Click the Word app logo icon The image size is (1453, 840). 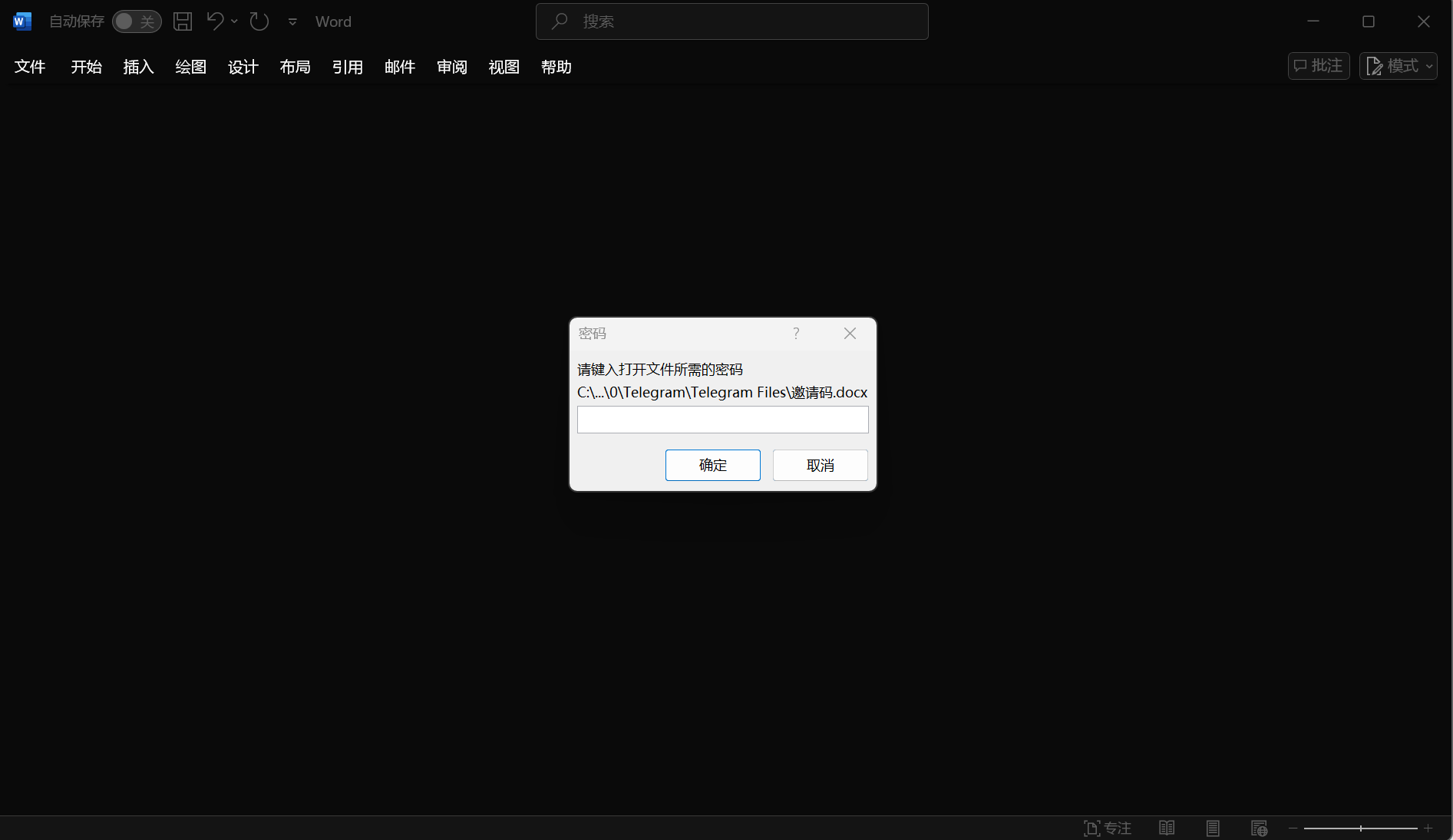tap(22, 21)
